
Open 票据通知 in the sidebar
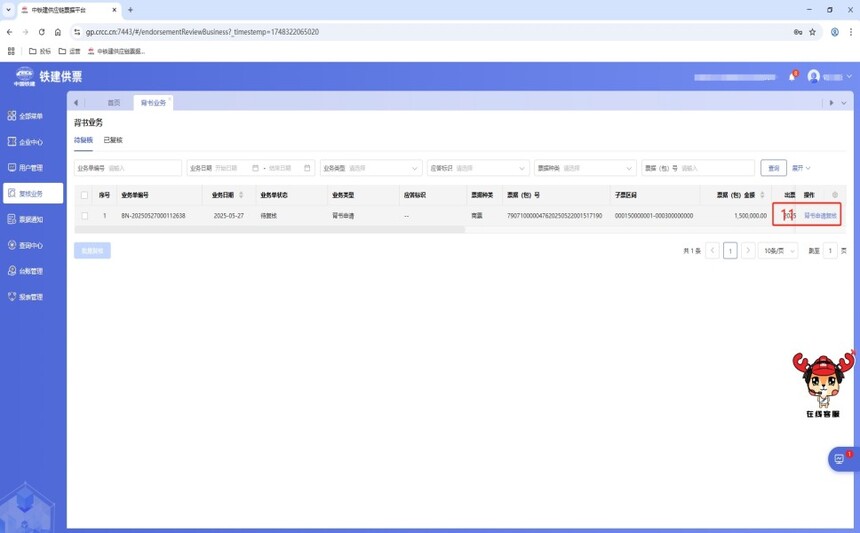(30, 219)
